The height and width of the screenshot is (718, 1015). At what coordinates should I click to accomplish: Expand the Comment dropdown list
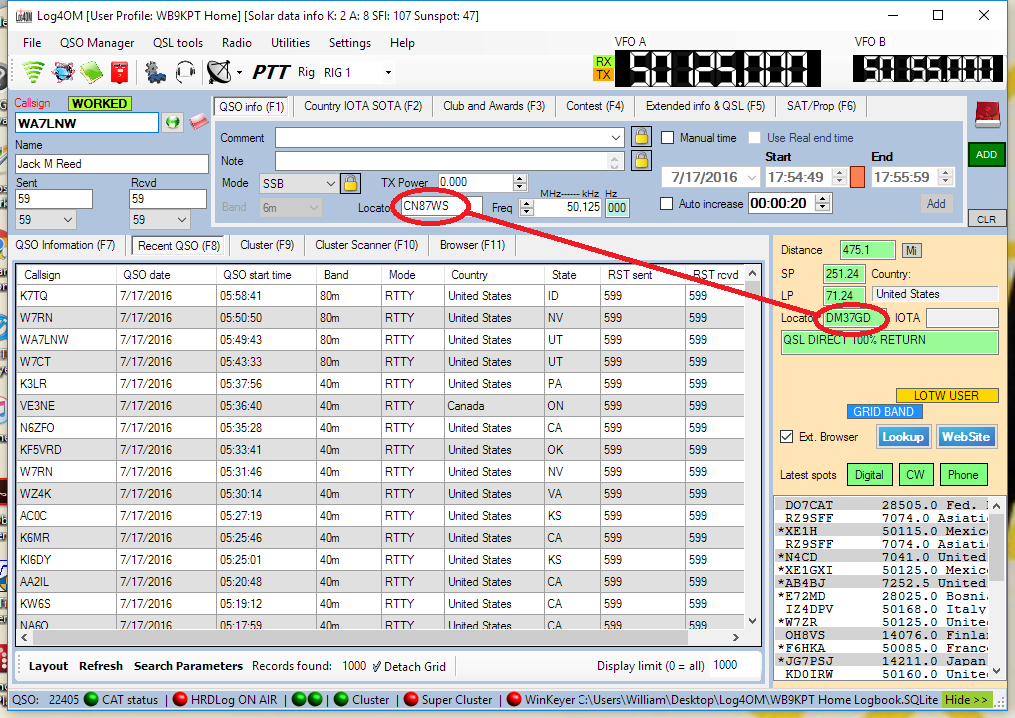click(615, 137)
